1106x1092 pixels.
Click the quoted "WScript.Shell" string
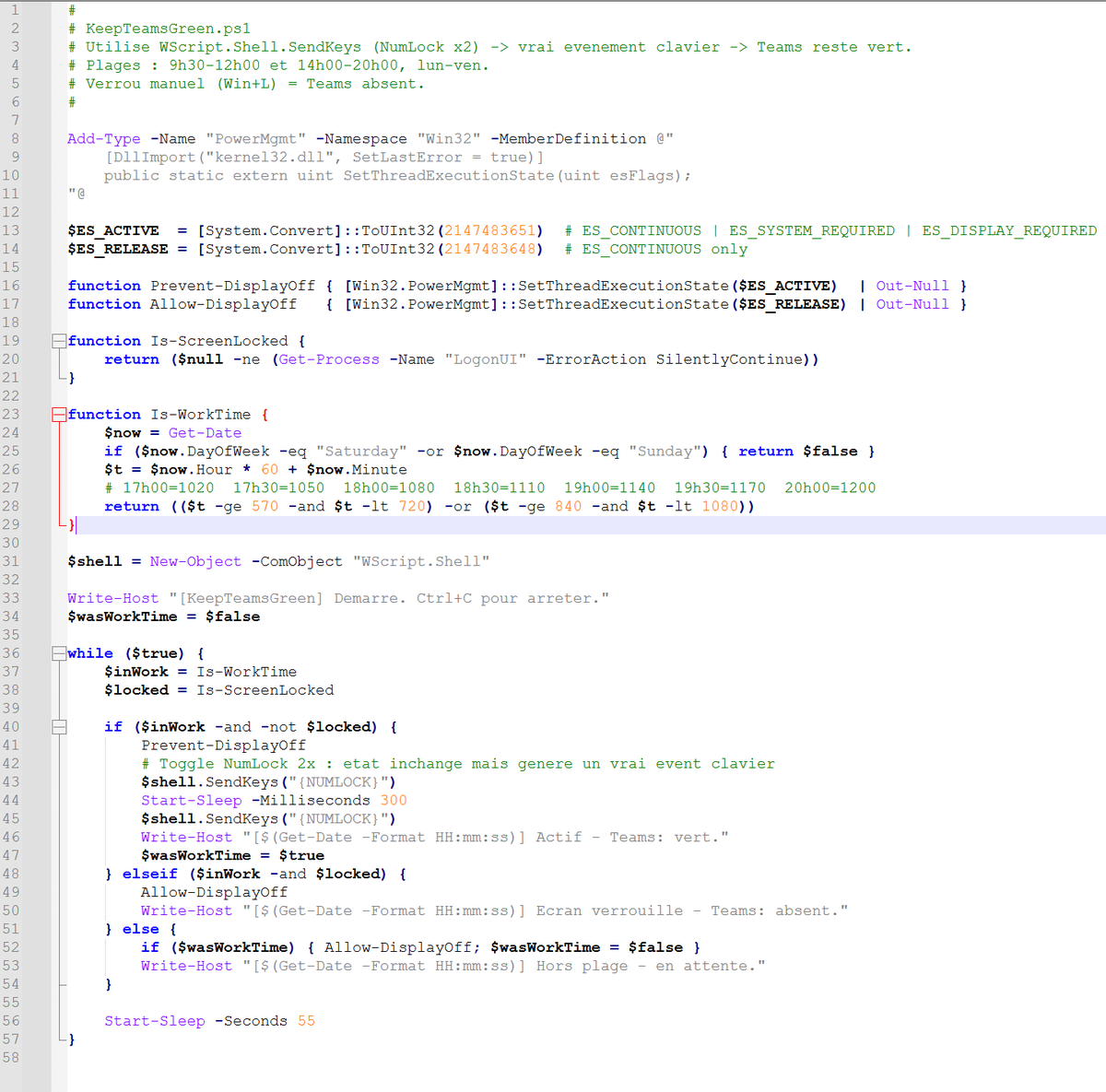click(421, 562)
